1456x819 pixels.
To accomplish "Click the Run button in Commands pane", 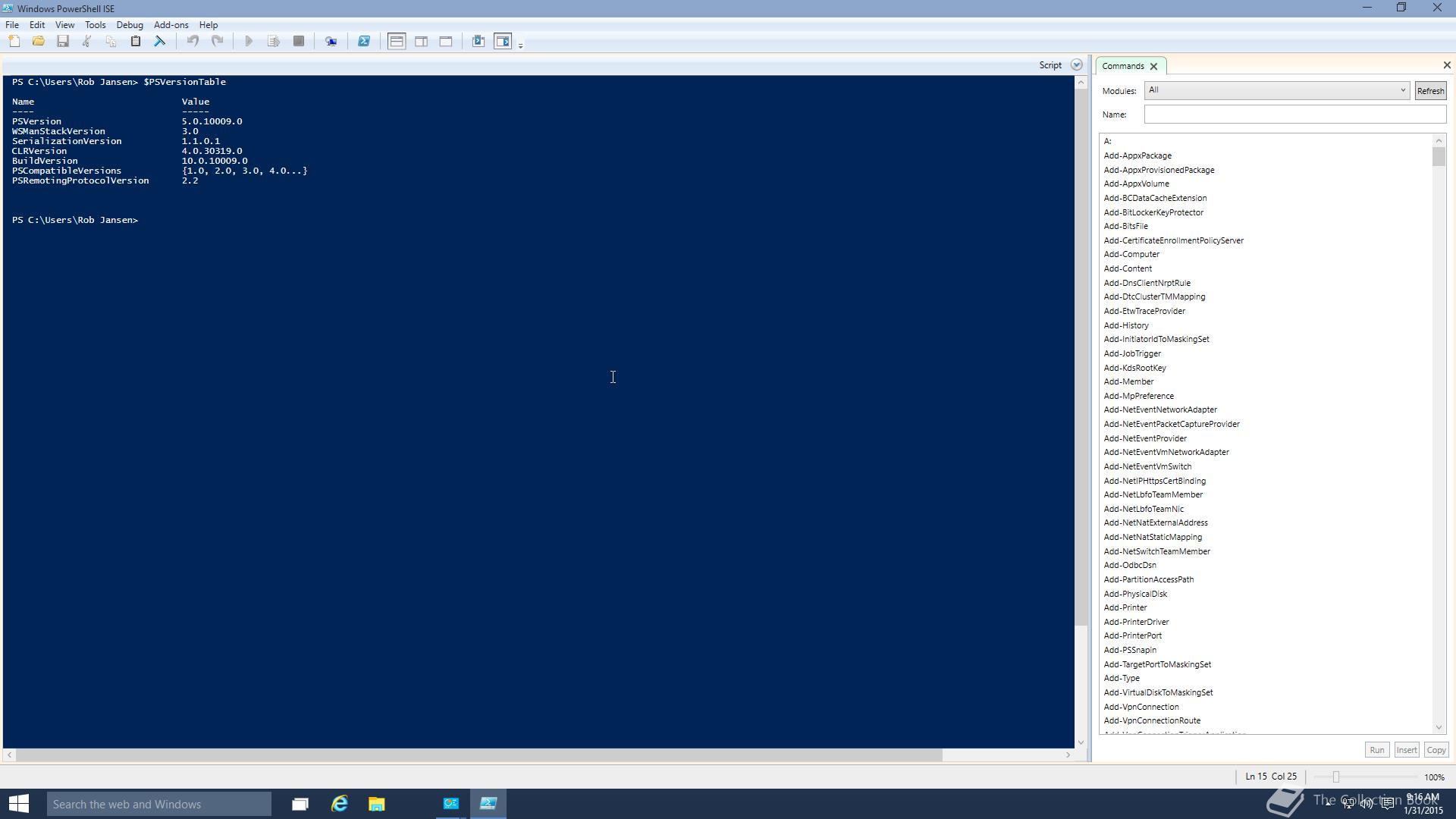I will click(1376, 750).
